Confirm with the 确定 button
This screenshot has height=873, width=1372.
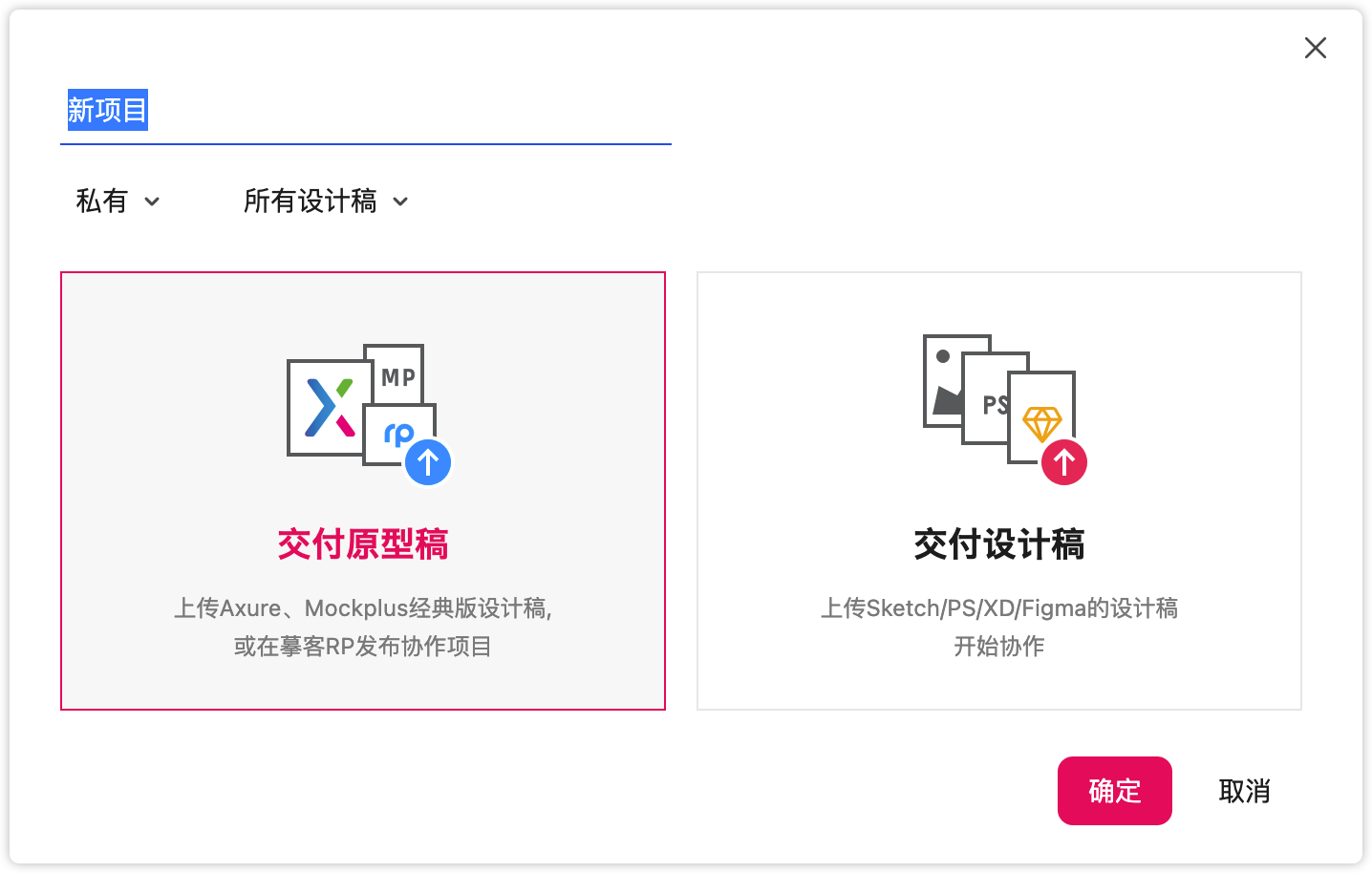[1115, 791]
